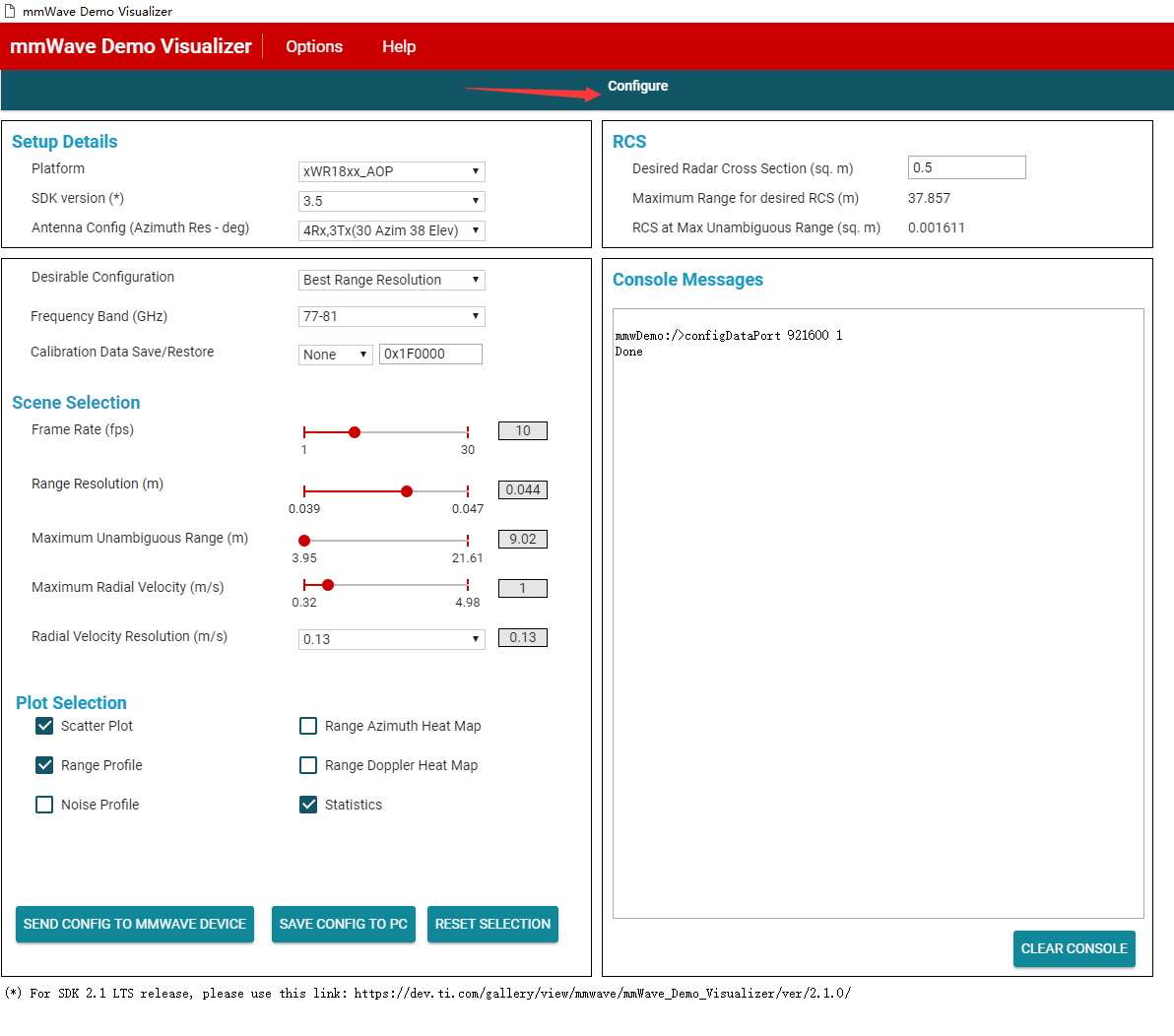
Task: Open the Calibration Data None dropdown
Action: click(336, 355)
